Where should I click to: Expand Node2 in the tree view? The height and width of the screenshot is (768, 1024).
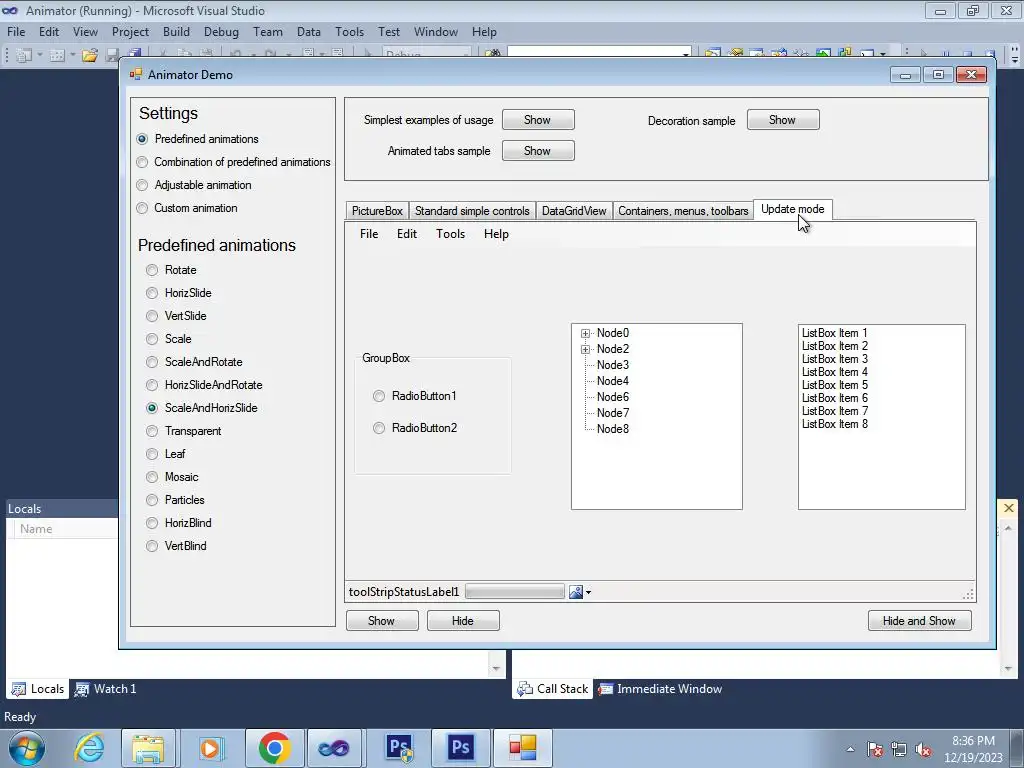coord(585,349)
